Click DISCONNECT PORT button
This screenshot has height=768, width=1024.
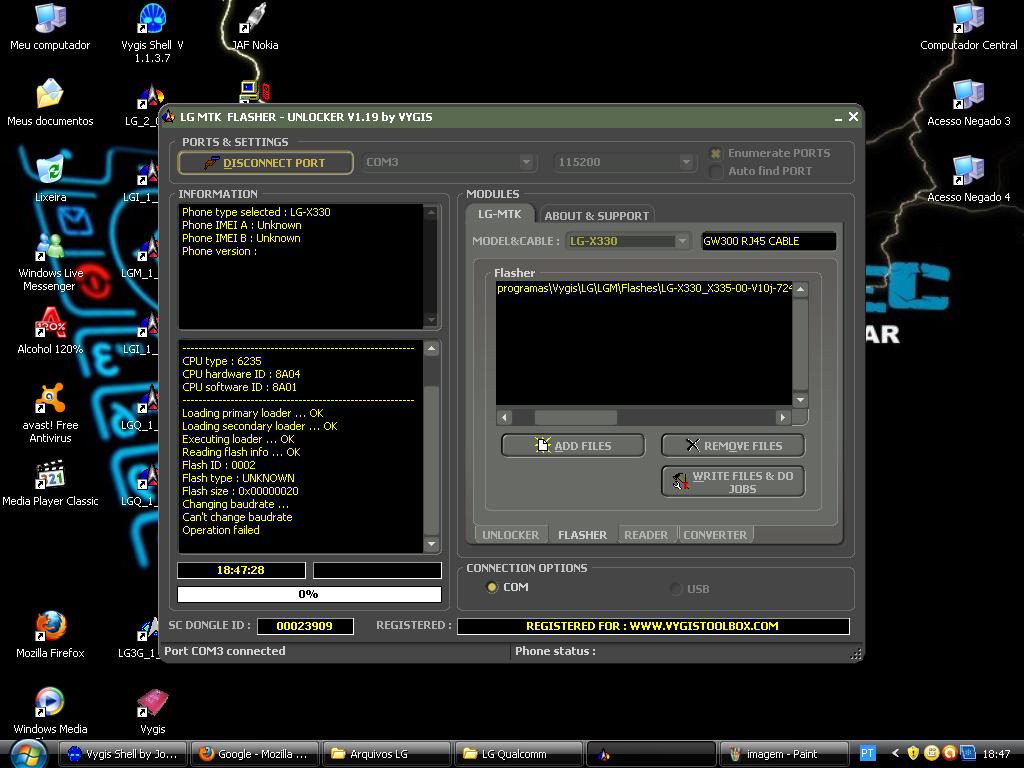pyautogui.click(x=265, y=163)
